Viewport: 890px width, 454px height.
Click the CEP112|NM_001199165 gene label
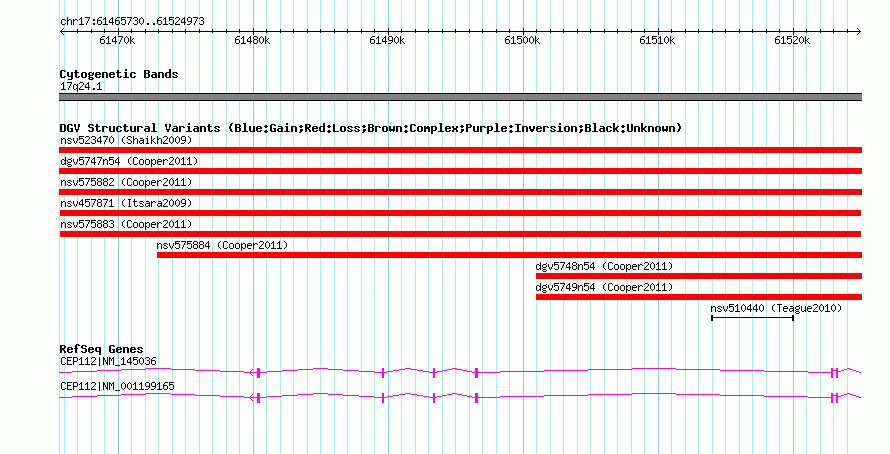(x=117, y=386)
